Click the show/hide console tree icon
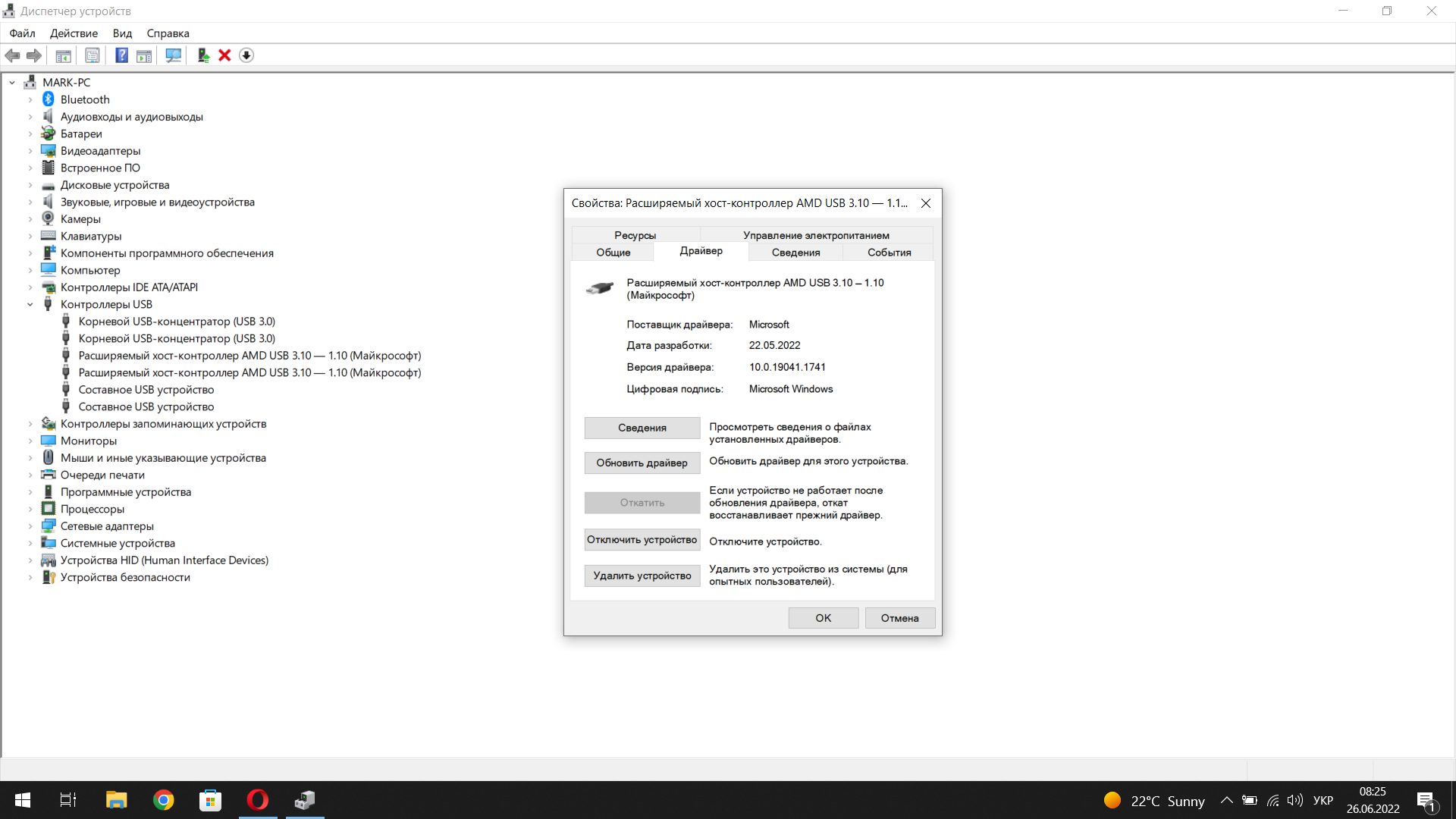The height and width of the screenshot is (819, 1456). (64, 55)
